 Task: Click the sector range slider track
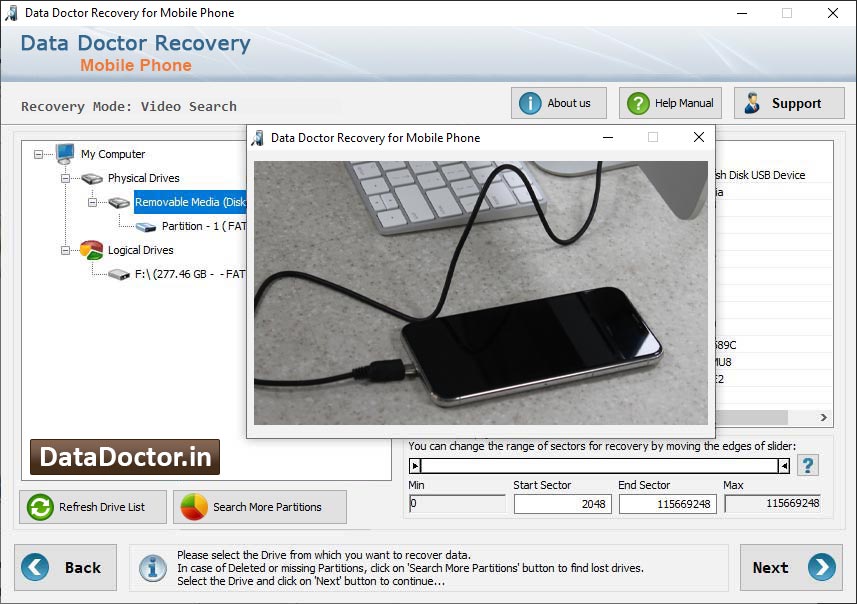pyautogui.click(x=600, y=464)
